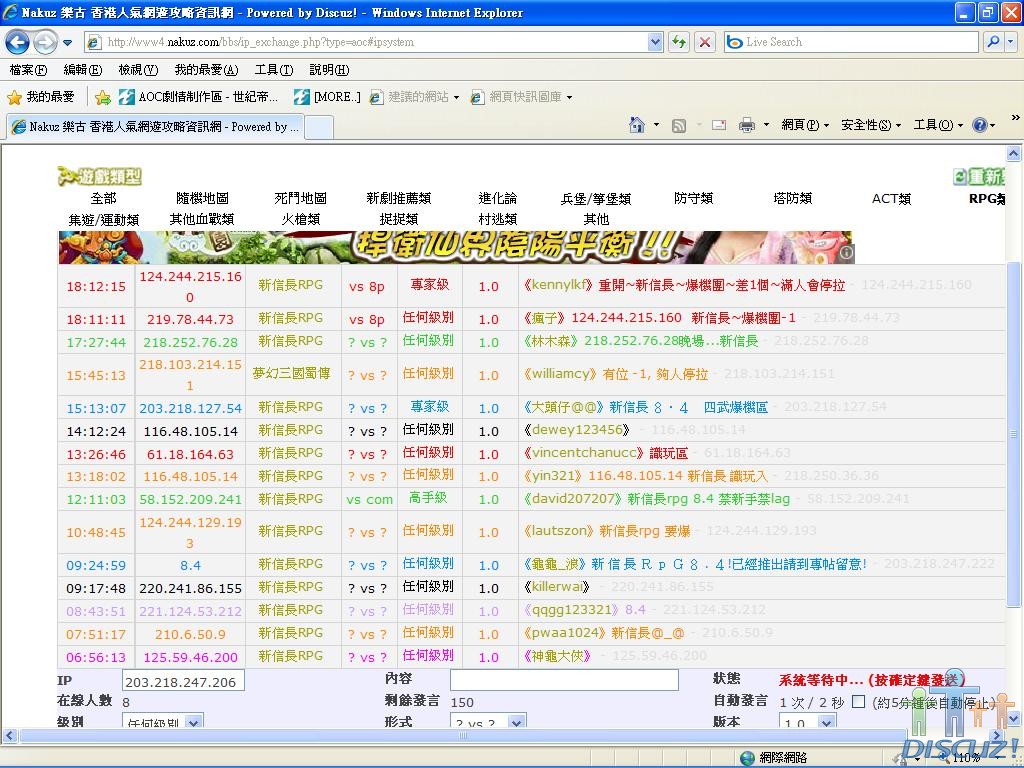This screenshot has height=768, width=1024.
Task: Open the address bar history dropdown
Action: (x=655, y=42)
